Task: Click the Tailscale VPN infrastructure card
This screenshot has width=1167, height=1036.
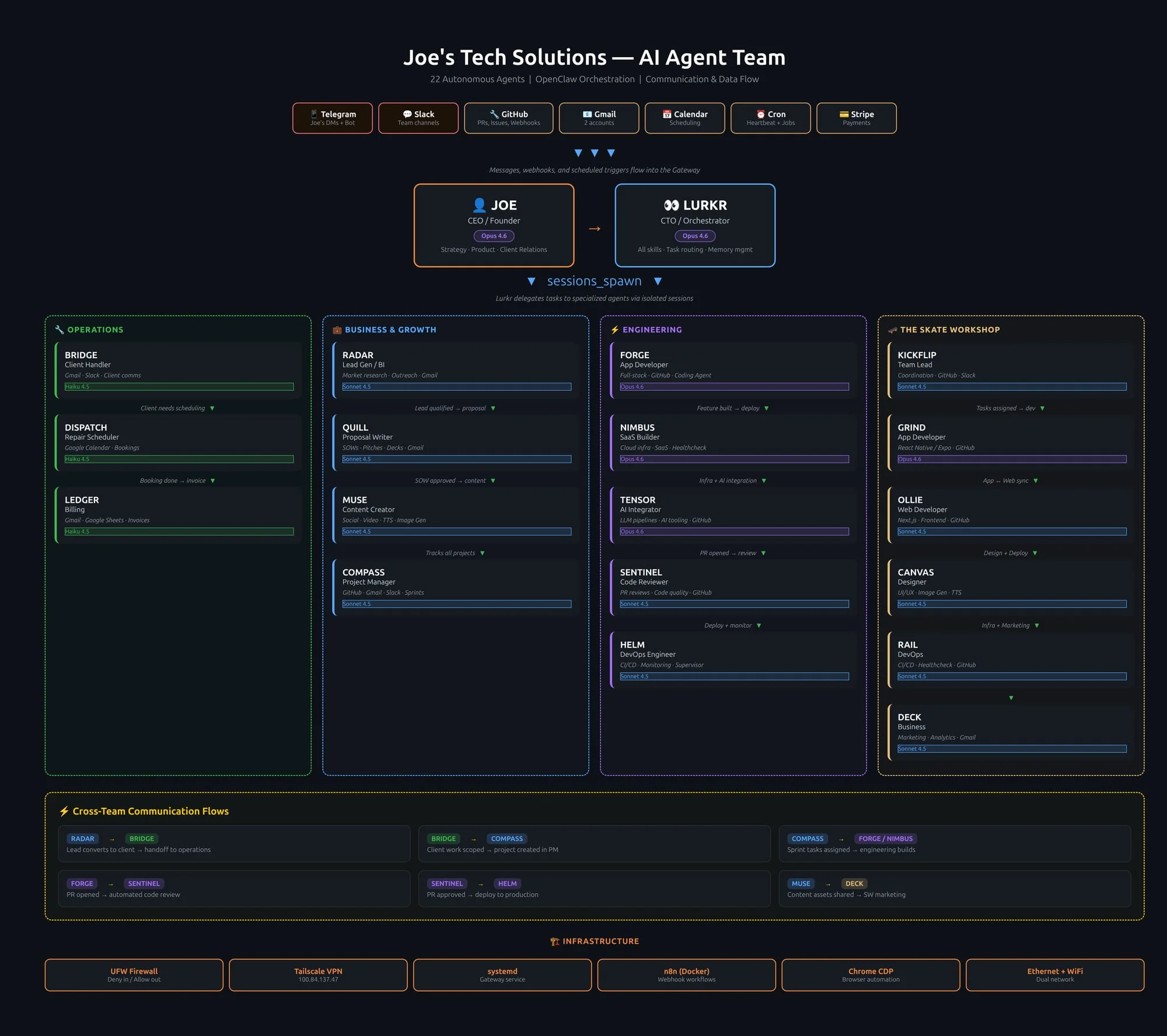Action: pos(317,975)
